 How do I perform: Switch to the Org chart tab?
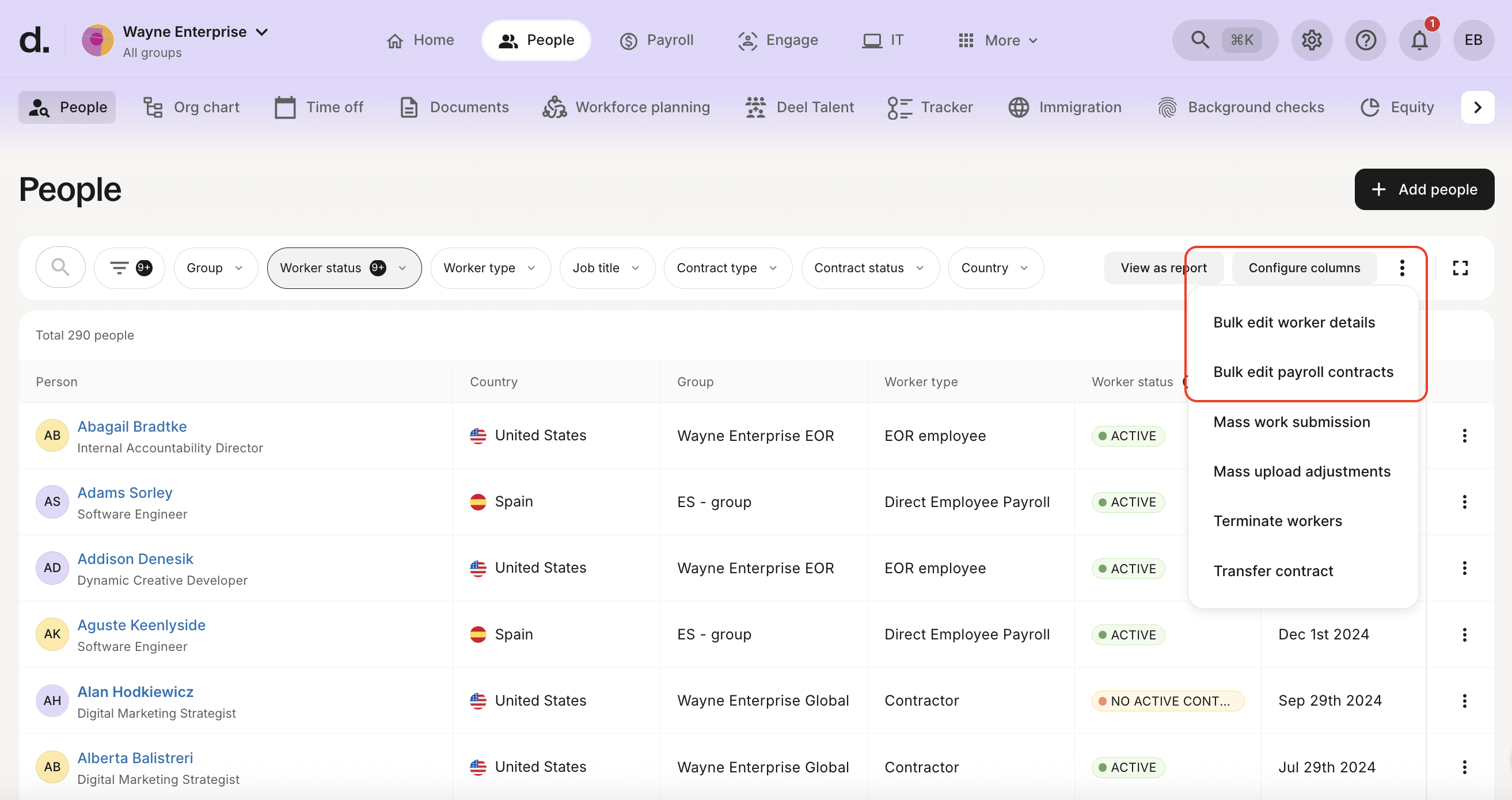click(192, 107)
